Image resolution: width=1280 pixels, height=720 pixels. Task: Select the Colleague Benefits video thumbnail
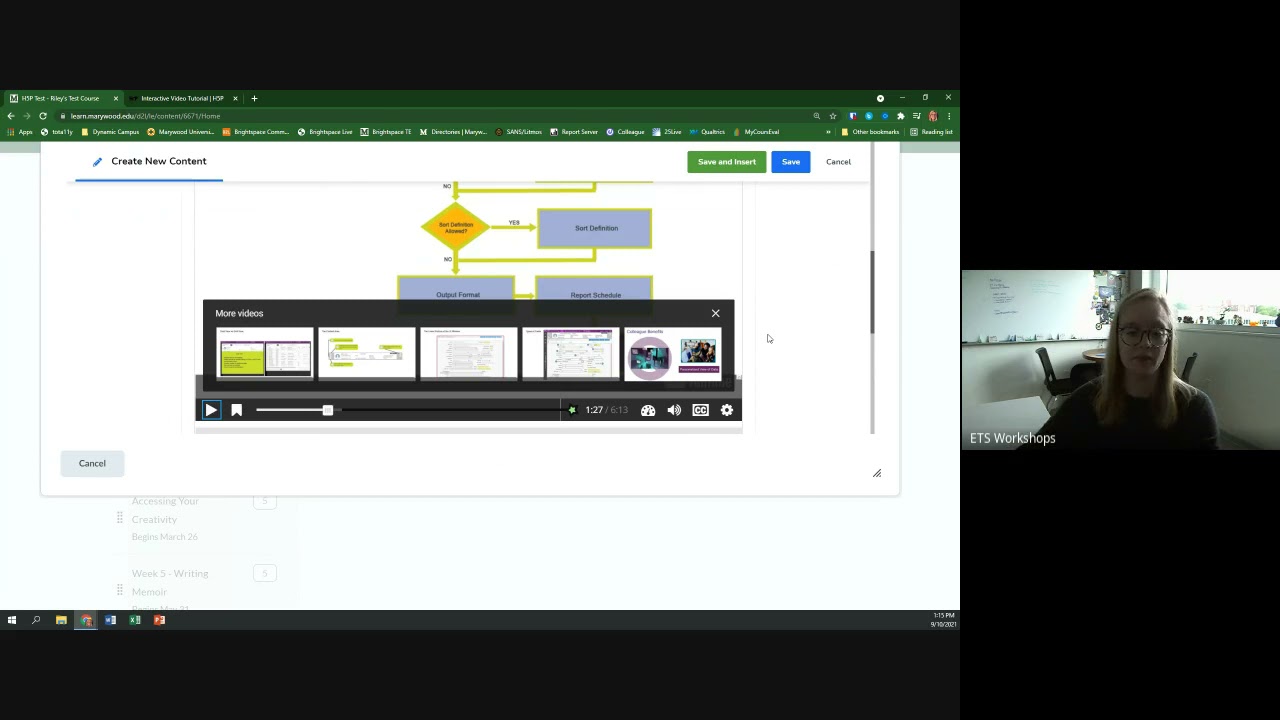pyautogui.click(x=673, y=354)
